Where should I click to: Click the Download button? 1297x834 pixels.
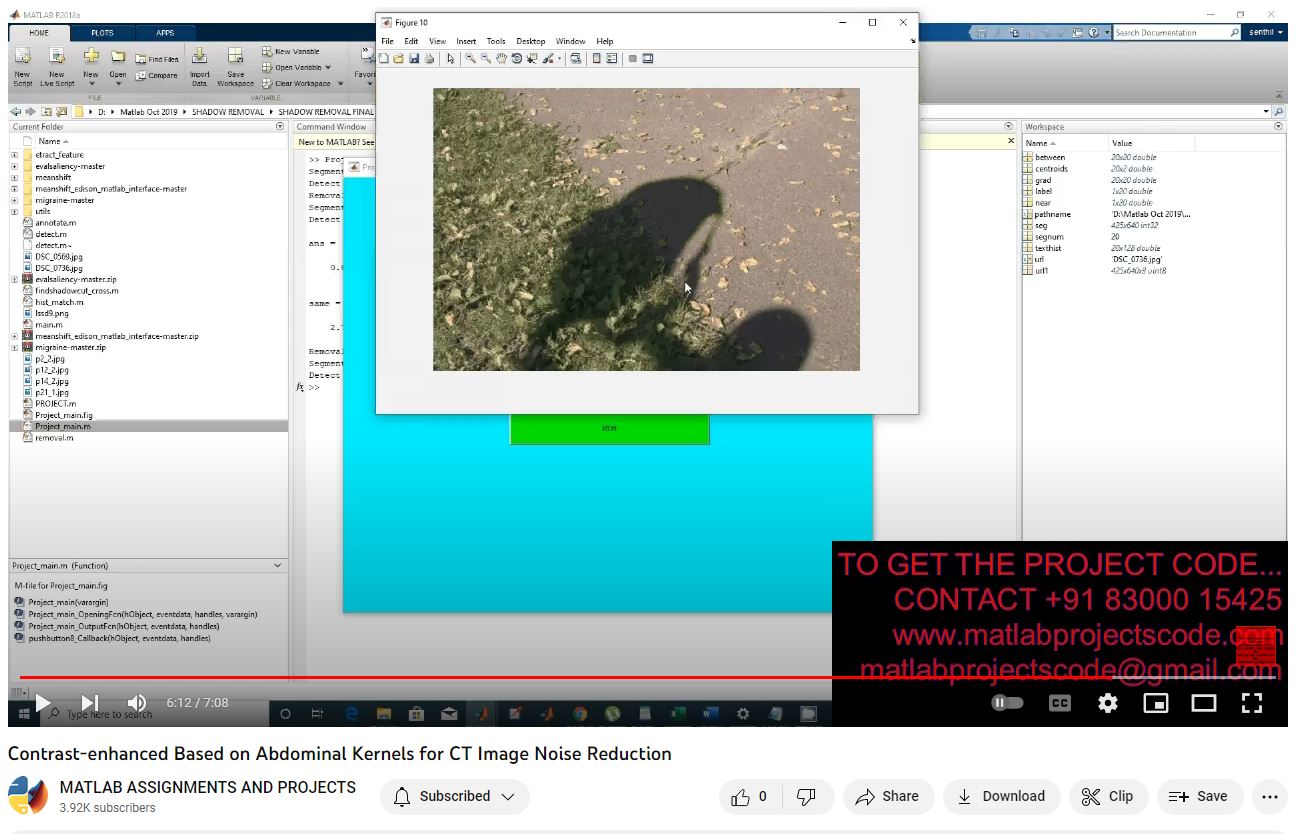[x=1001, y=796]
